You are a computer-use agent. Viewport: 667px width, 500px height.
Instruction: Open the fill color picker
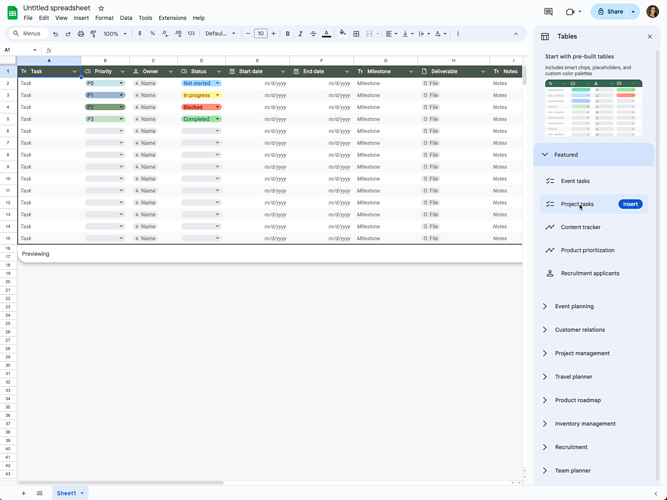pos(342,33)
